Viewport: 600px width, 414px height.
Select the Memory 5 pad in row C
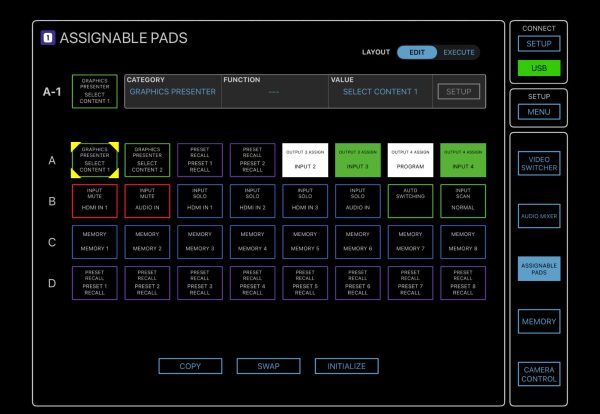305,241
